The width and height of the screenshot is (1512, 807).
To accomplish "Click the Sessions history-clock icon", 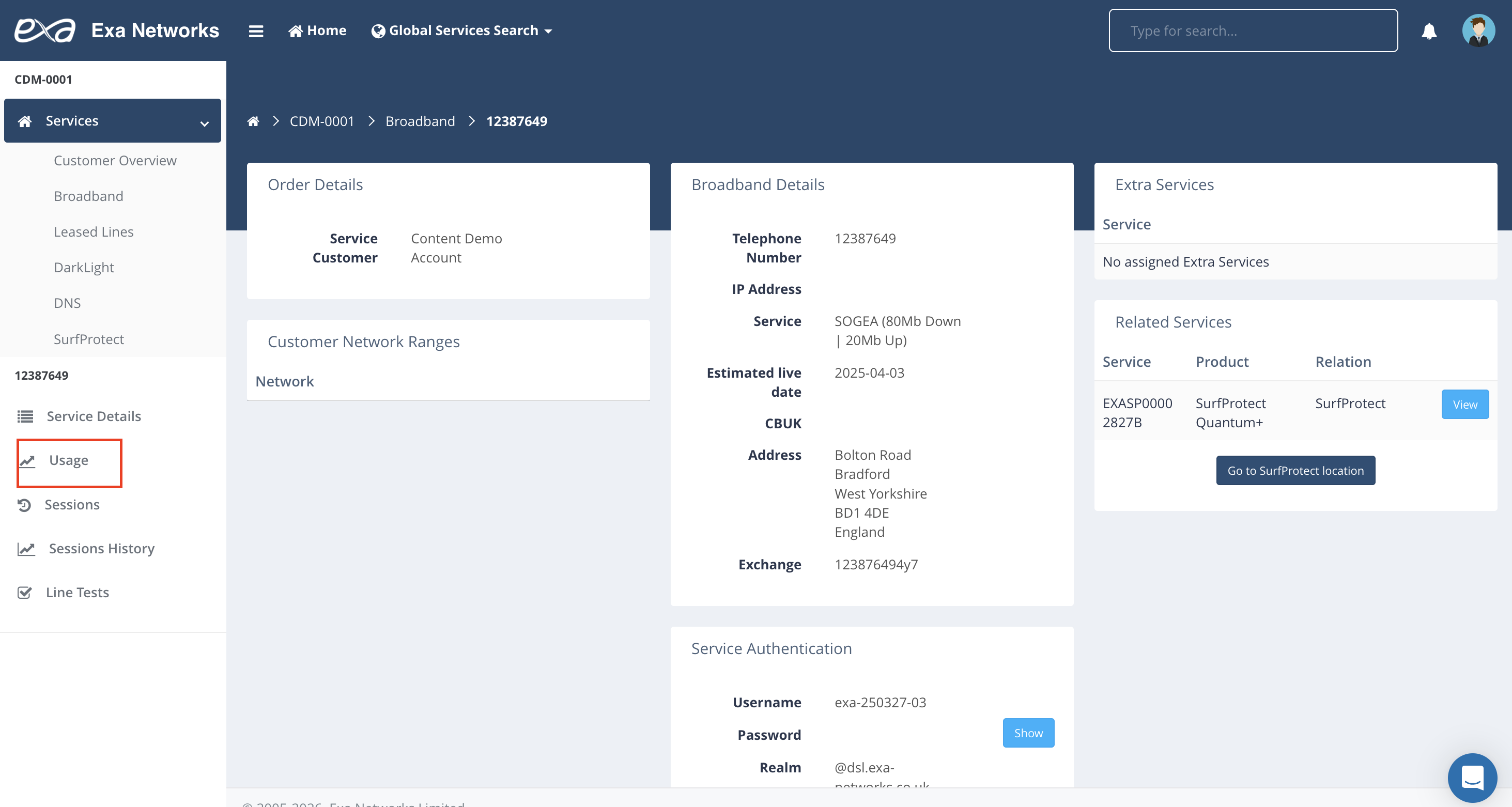I will tap(24, 505).
